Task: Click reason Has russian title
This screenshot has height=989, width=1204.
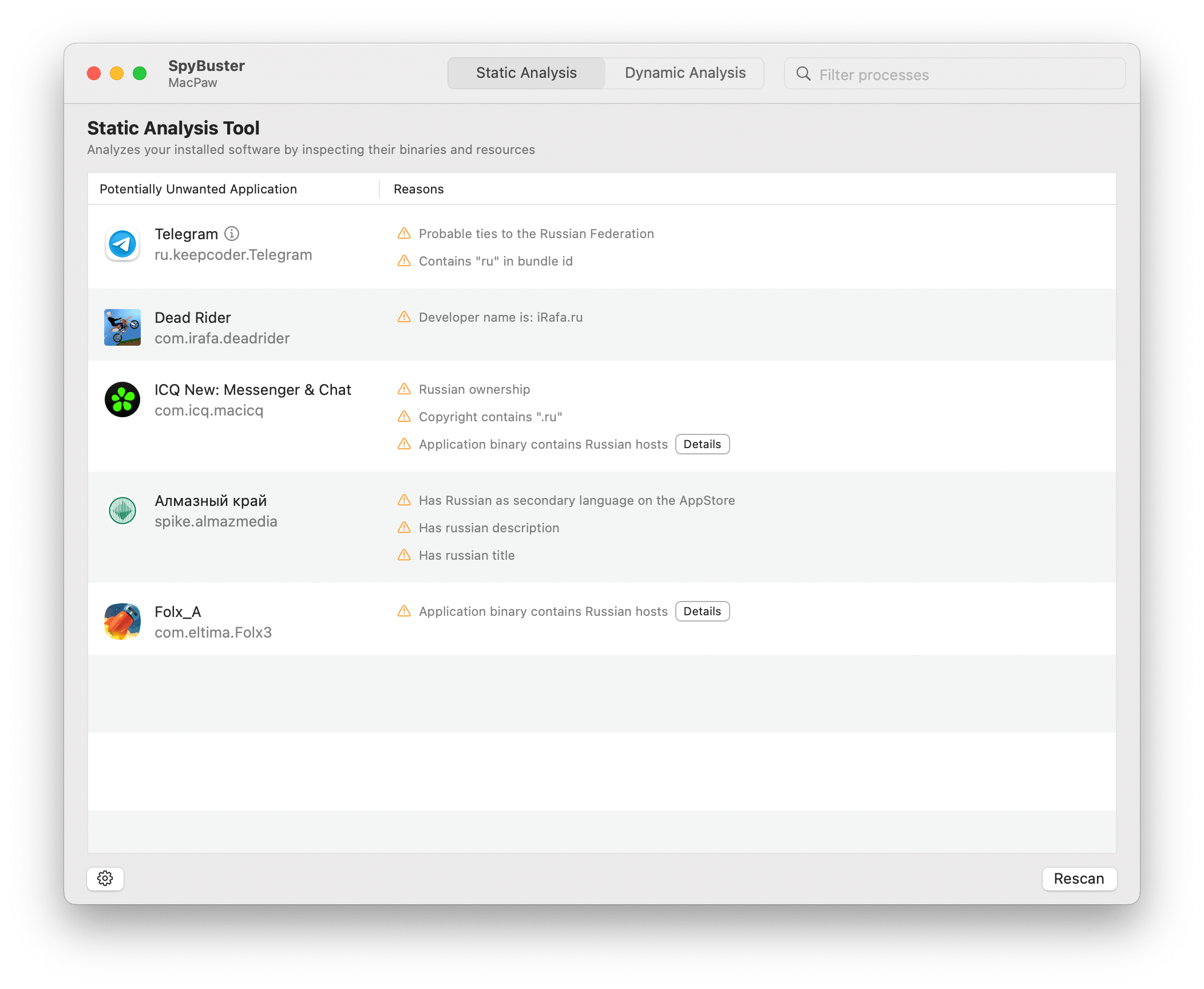Action: 466,555
